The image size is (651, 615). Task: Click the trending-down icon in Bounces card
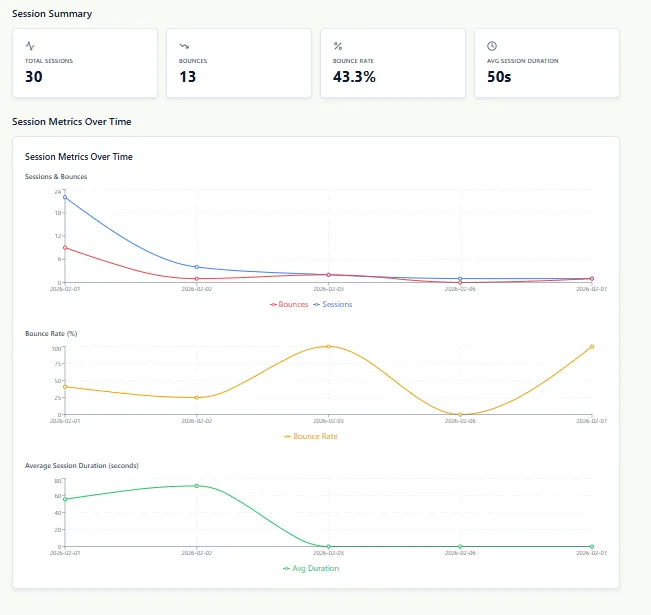click(x=184, y=46)
